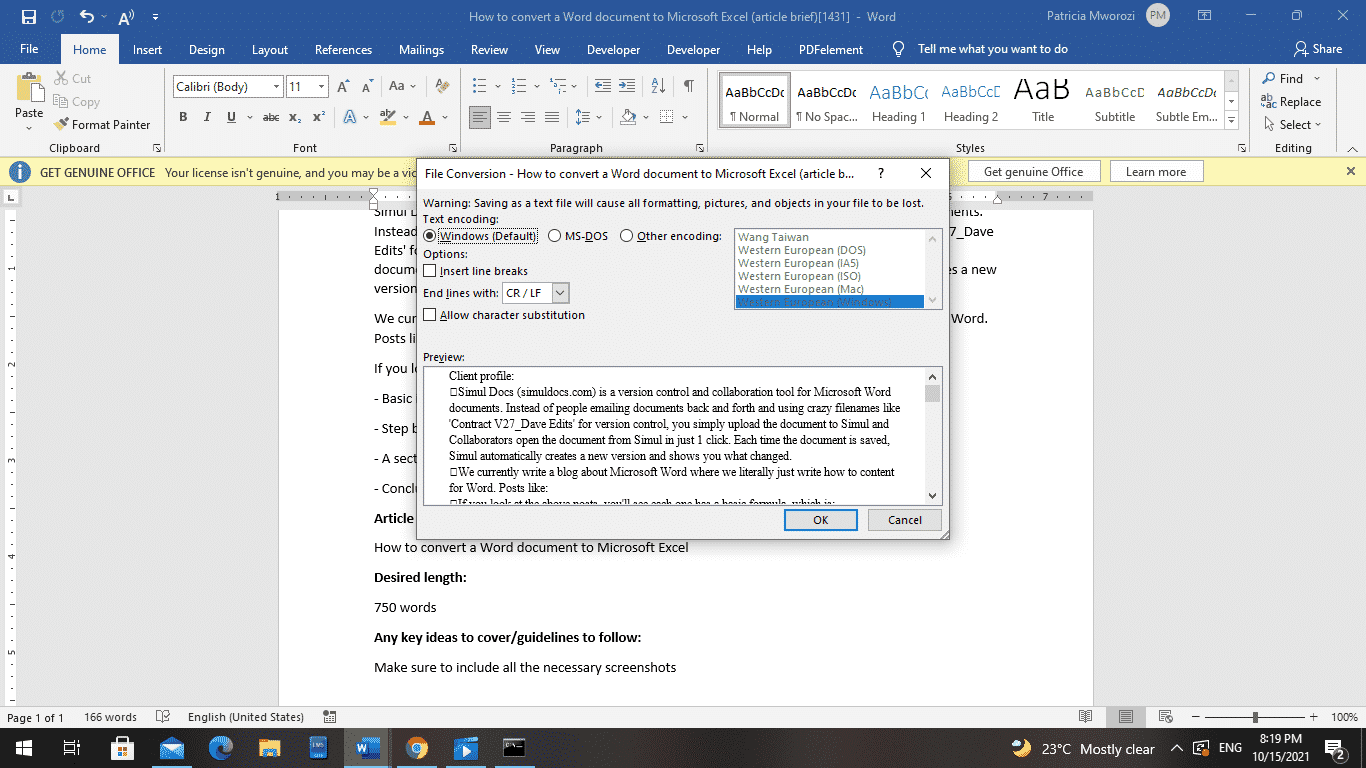Viewport: 1366px width, 768px height.
Task: Select the MS-DOS text encoding radio button
Action: 555,235
